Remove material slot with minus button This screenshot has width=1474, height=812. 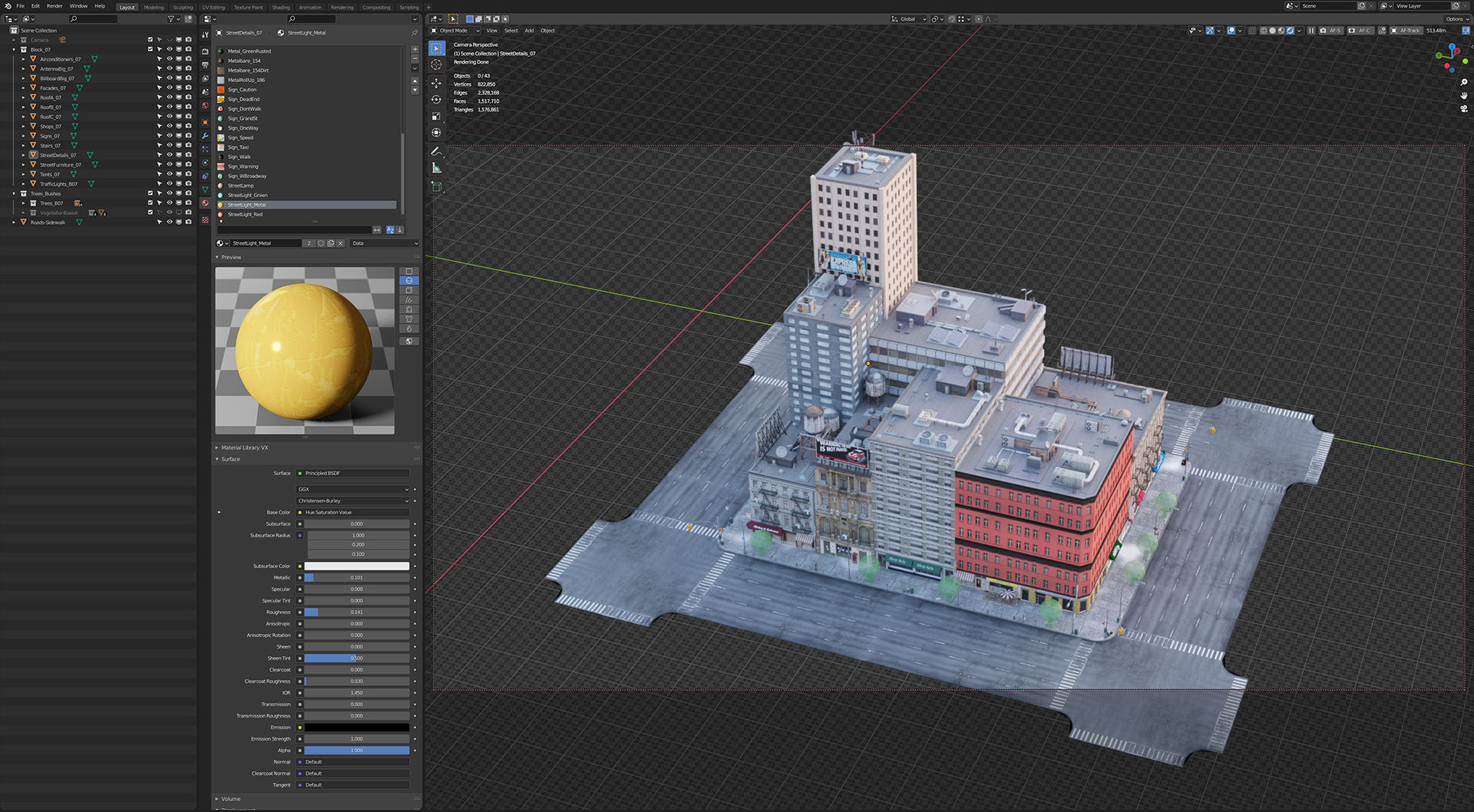point(415,58)
